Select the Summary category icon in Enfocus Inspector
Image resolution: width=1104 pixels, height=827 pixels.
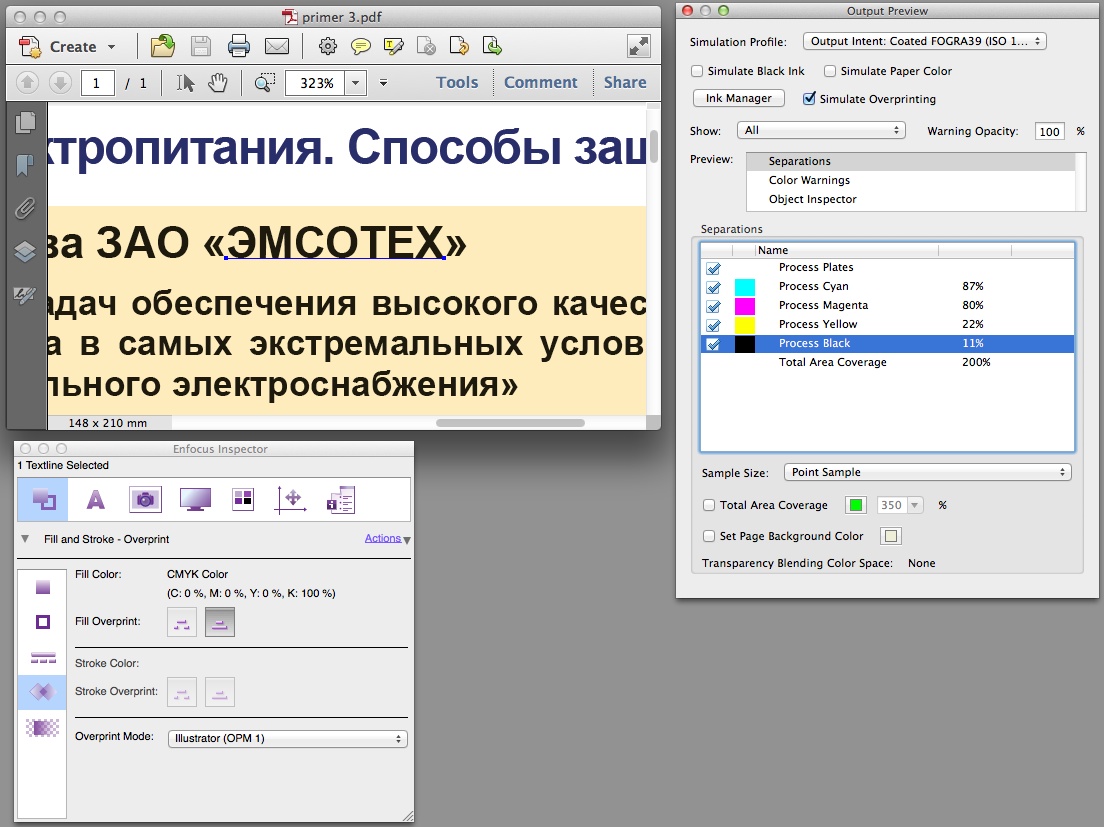point(341,500)
